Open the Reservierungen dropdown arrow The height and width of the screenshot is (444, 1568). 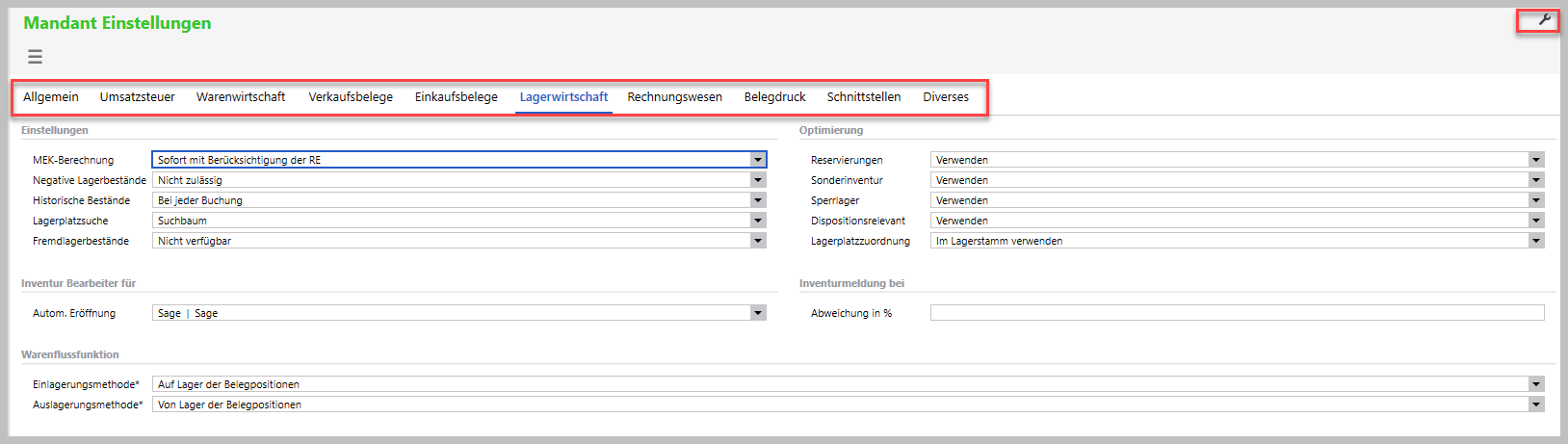coord(1536,160)
